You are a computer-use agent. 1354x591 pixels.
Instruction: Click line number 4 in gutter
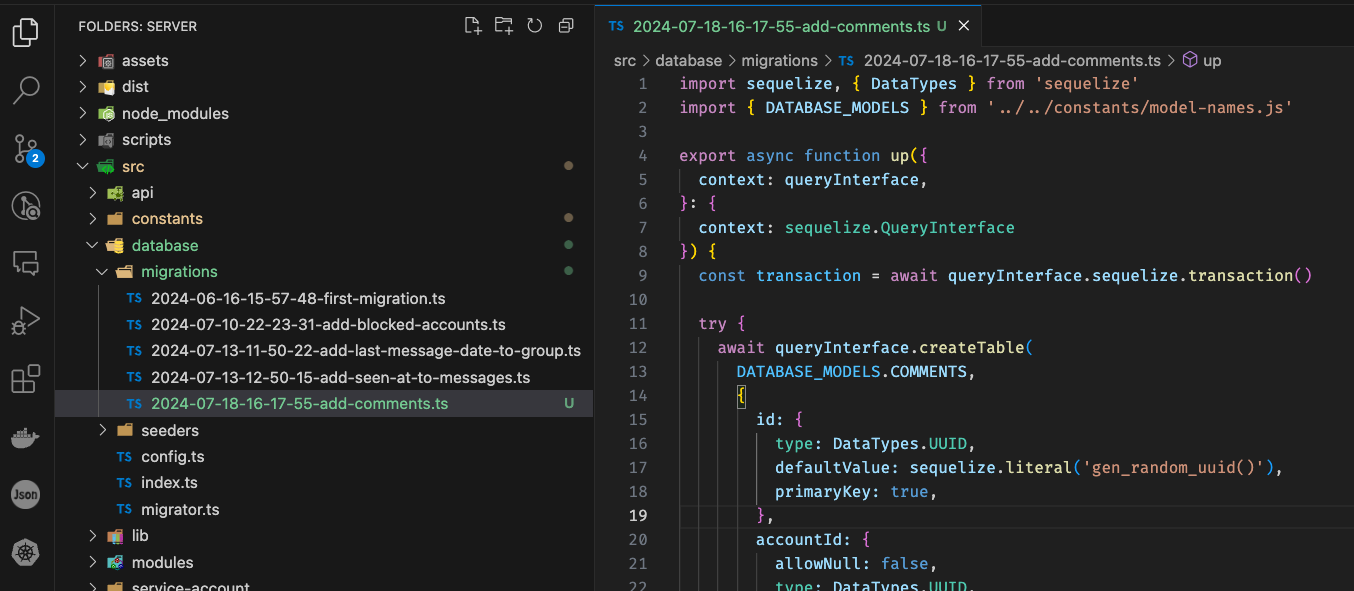[x=644, y=156]
